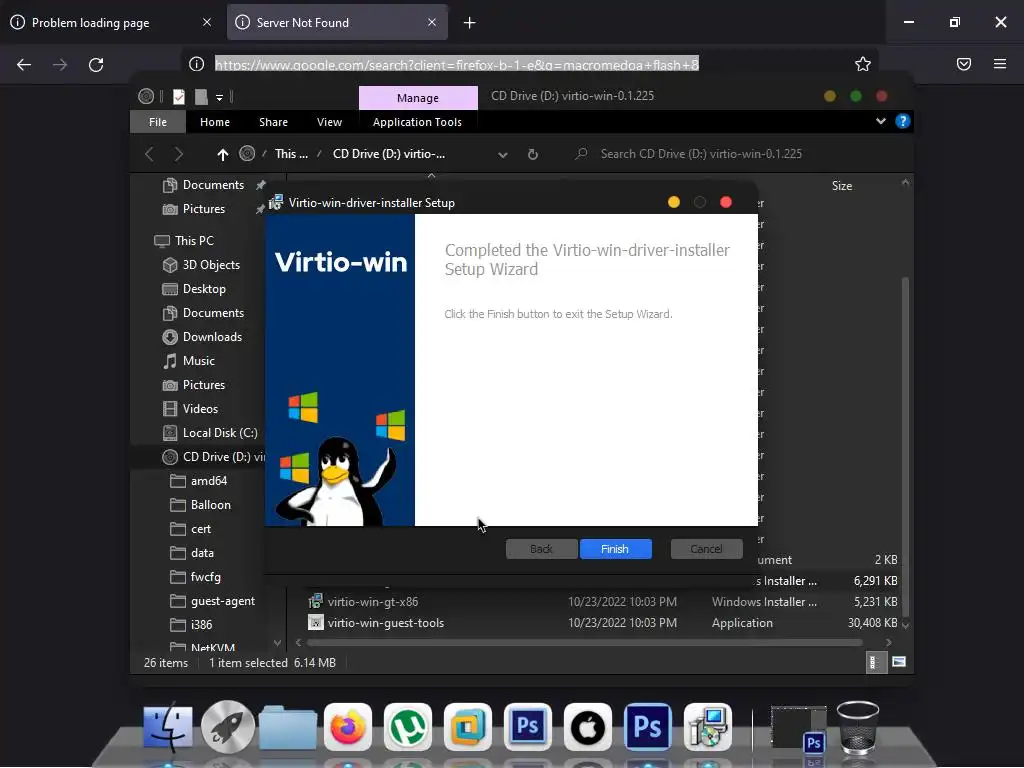Viewport: 1024px width, 768px height.
Task: Select This PC in navigation pane
Action: pyautogui.click(x=194, y=241)
